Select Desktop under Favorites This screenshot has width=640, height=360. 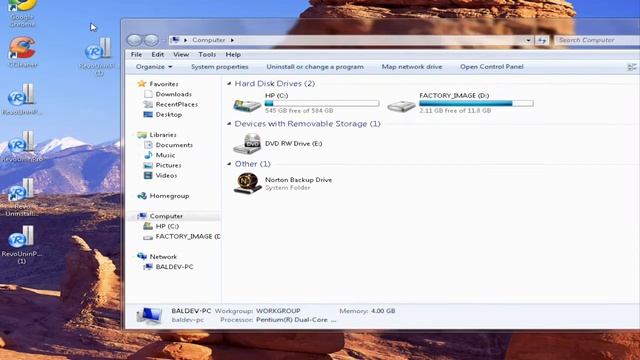tap(169, 115)
